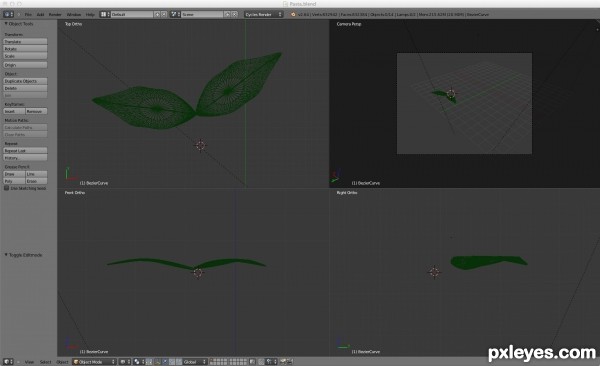Viewport: 600px width, 366px height.
Task: Open the Global transform orientation dropdown
Action: coord(194,362)
